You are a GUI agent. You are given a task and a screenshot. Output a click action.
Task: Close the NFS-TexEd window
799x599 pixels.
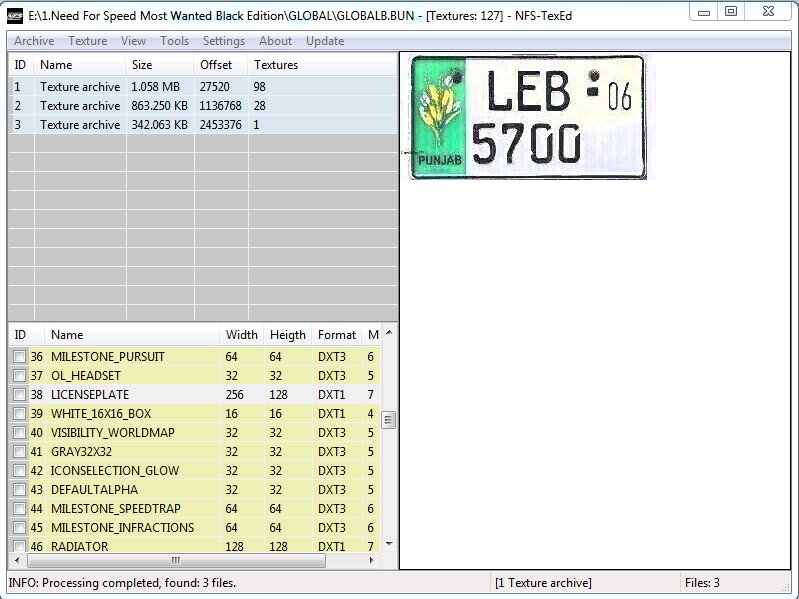click(768, 12)
